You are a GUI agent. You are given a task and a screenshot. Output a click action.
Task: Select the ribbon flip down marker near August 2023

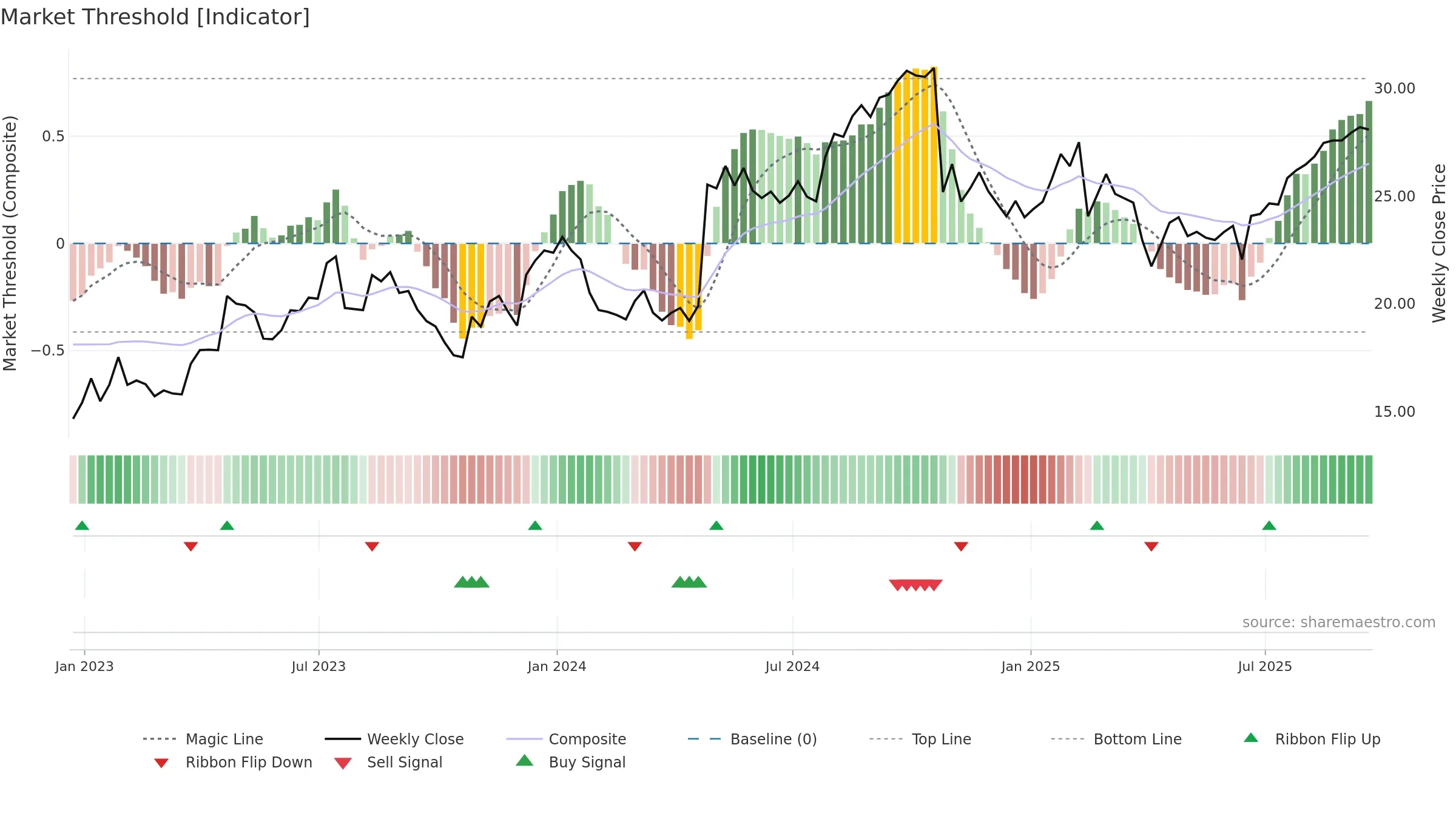pos(372,547)
